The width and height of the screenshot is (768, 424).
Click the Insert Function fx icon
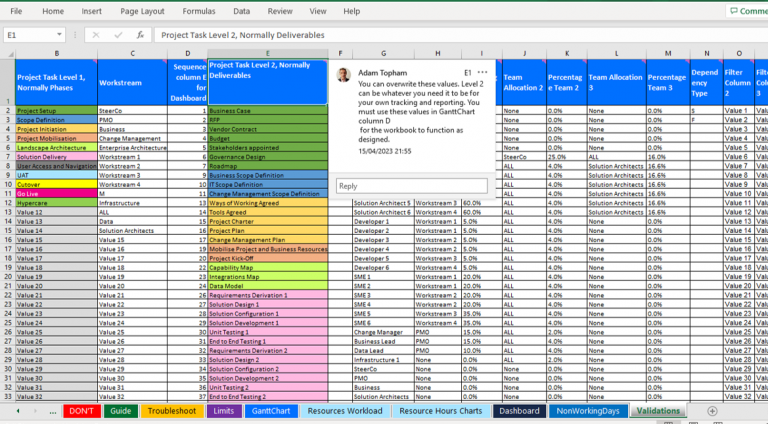(142, 35)
